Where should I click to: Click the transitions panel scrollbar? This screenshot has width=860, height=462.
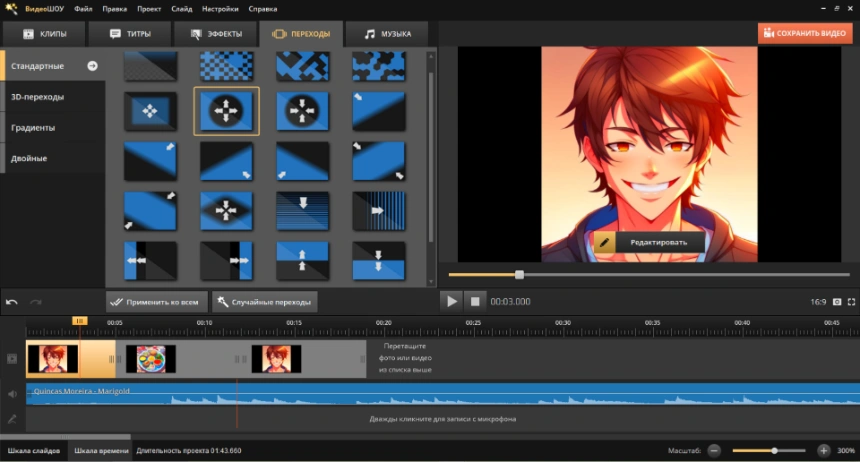click(431, 156)
